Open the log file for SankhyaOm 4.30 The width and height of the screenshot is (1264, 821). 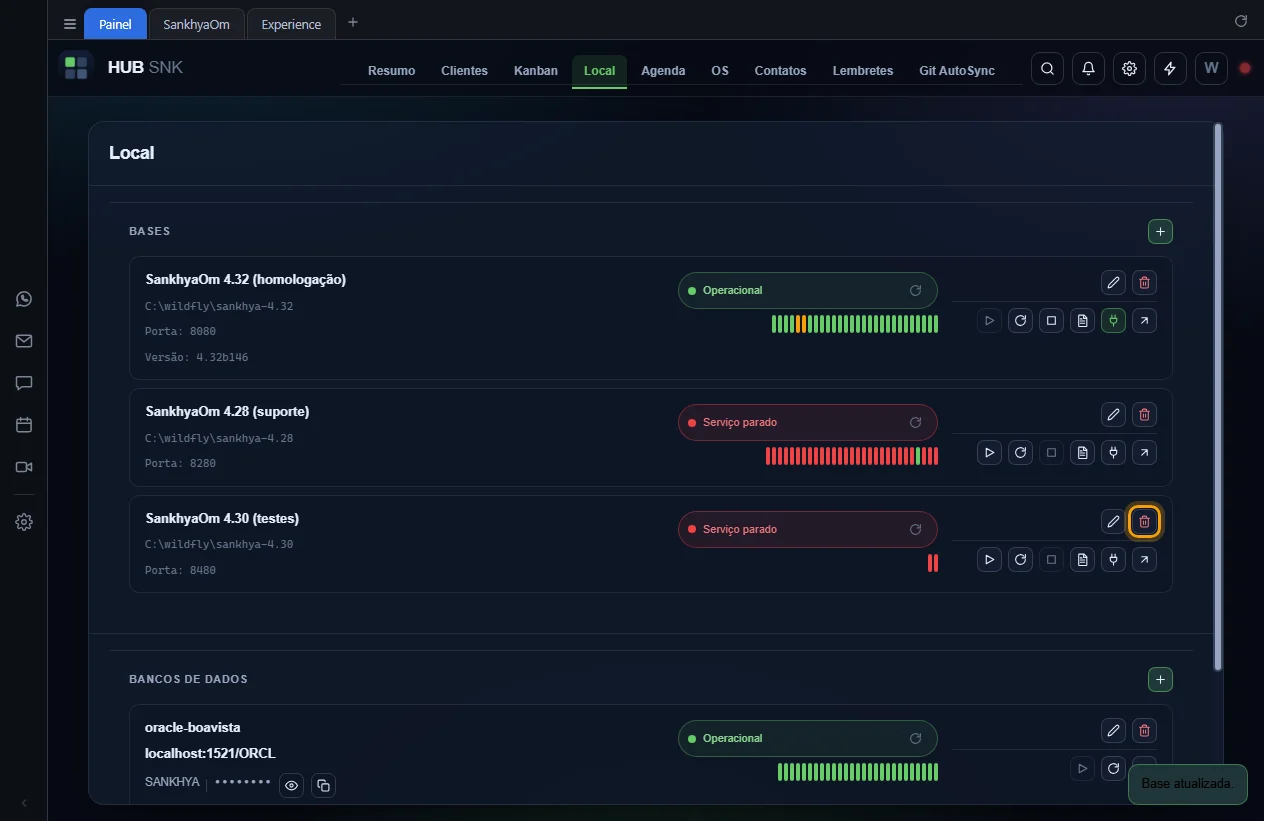1082,560
